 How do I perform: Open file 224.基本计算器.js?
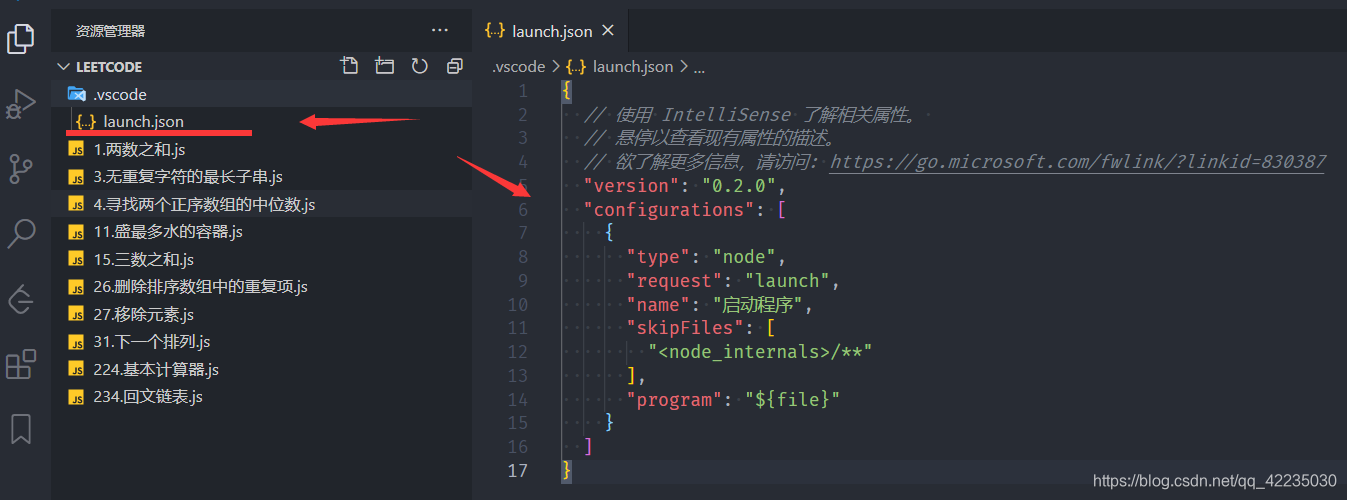point(262,369)
